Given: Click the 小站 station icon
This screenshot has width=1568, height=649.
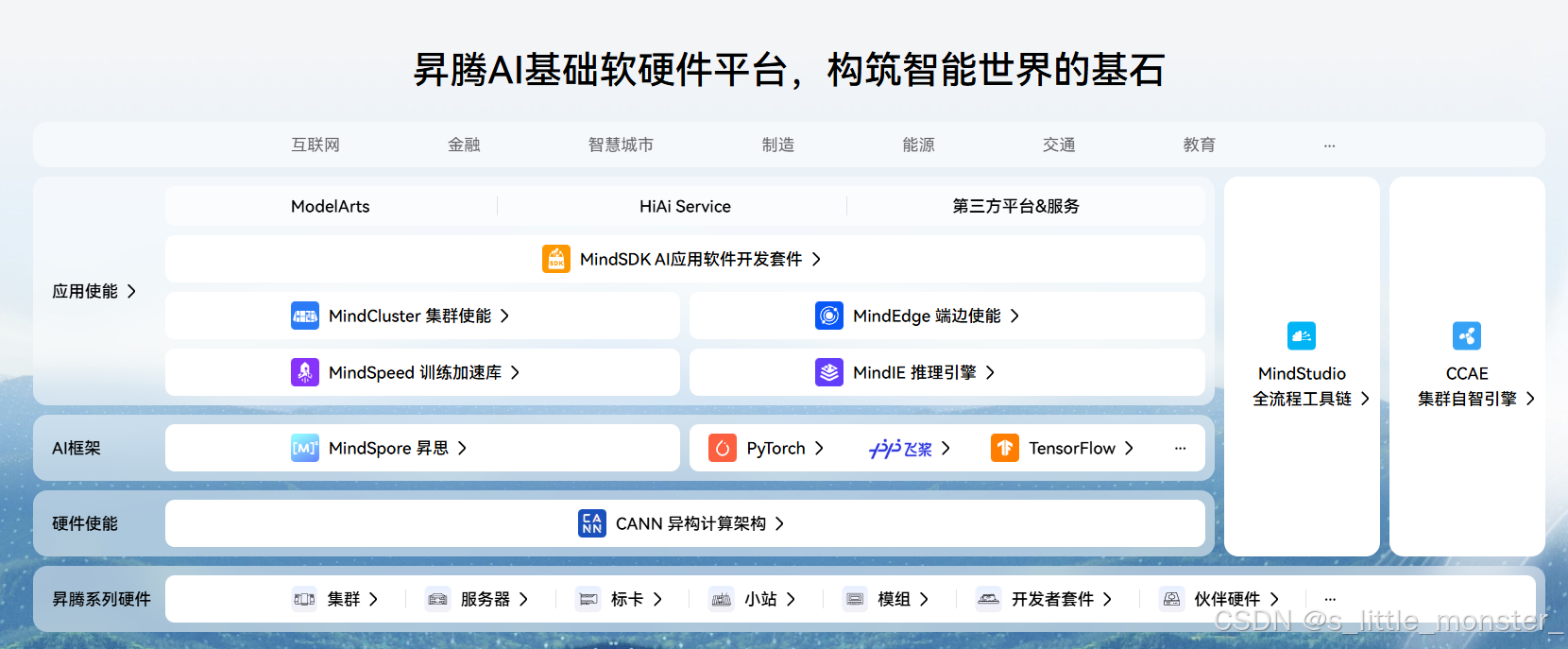Looking at the screenshot, I should 722,599.
